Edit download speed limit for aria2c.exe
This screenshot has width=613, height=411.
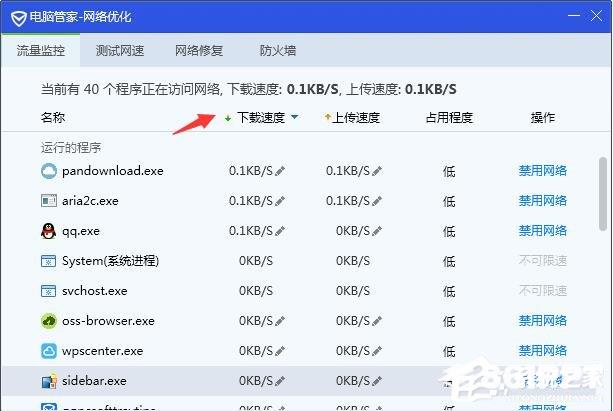[x=280, y=201]
